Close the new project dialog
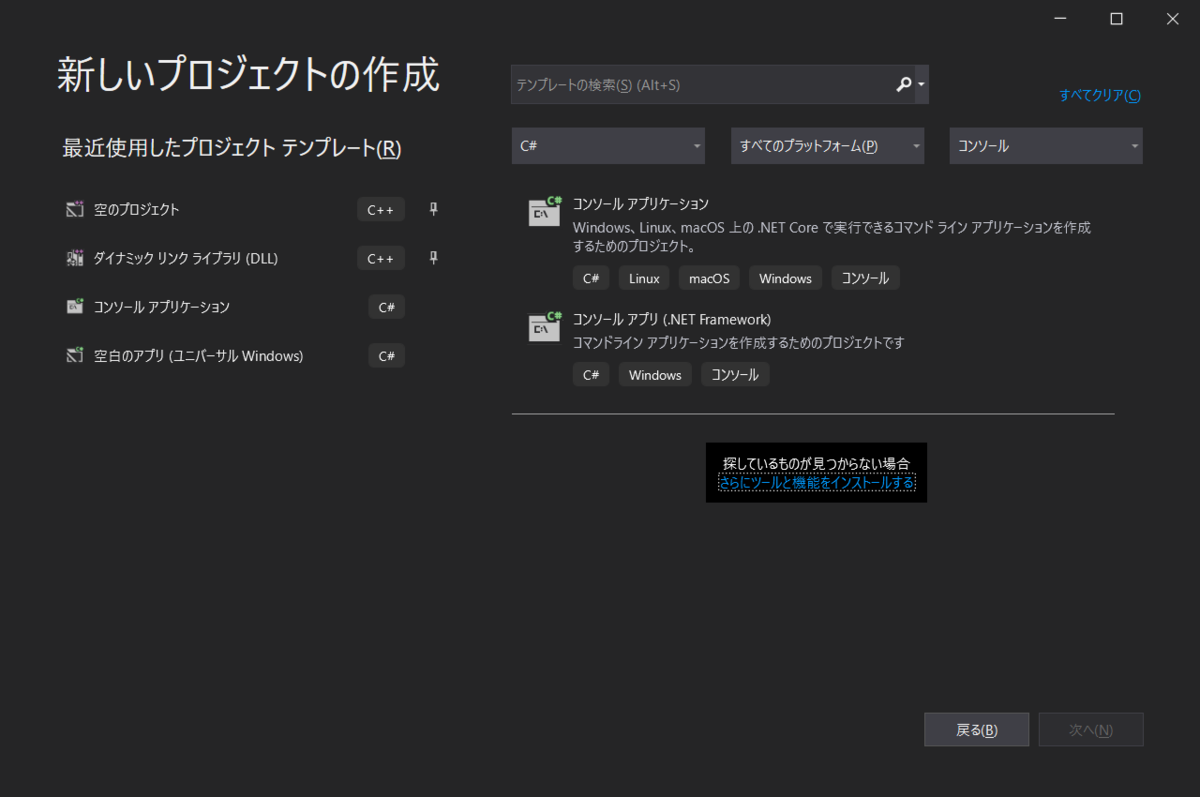 click(1171, 18)
